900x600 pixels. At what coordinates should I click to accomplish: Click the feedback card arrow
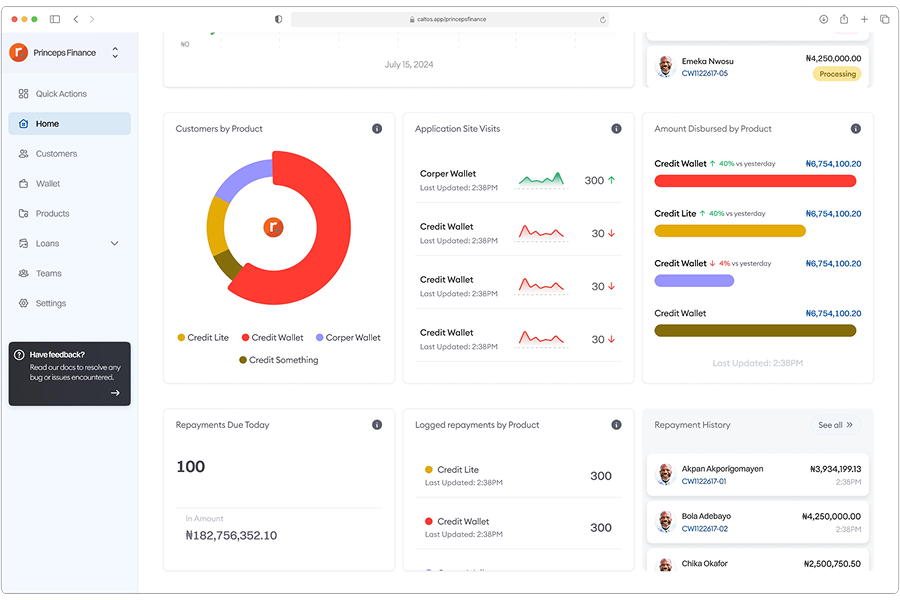coord(115,393)
